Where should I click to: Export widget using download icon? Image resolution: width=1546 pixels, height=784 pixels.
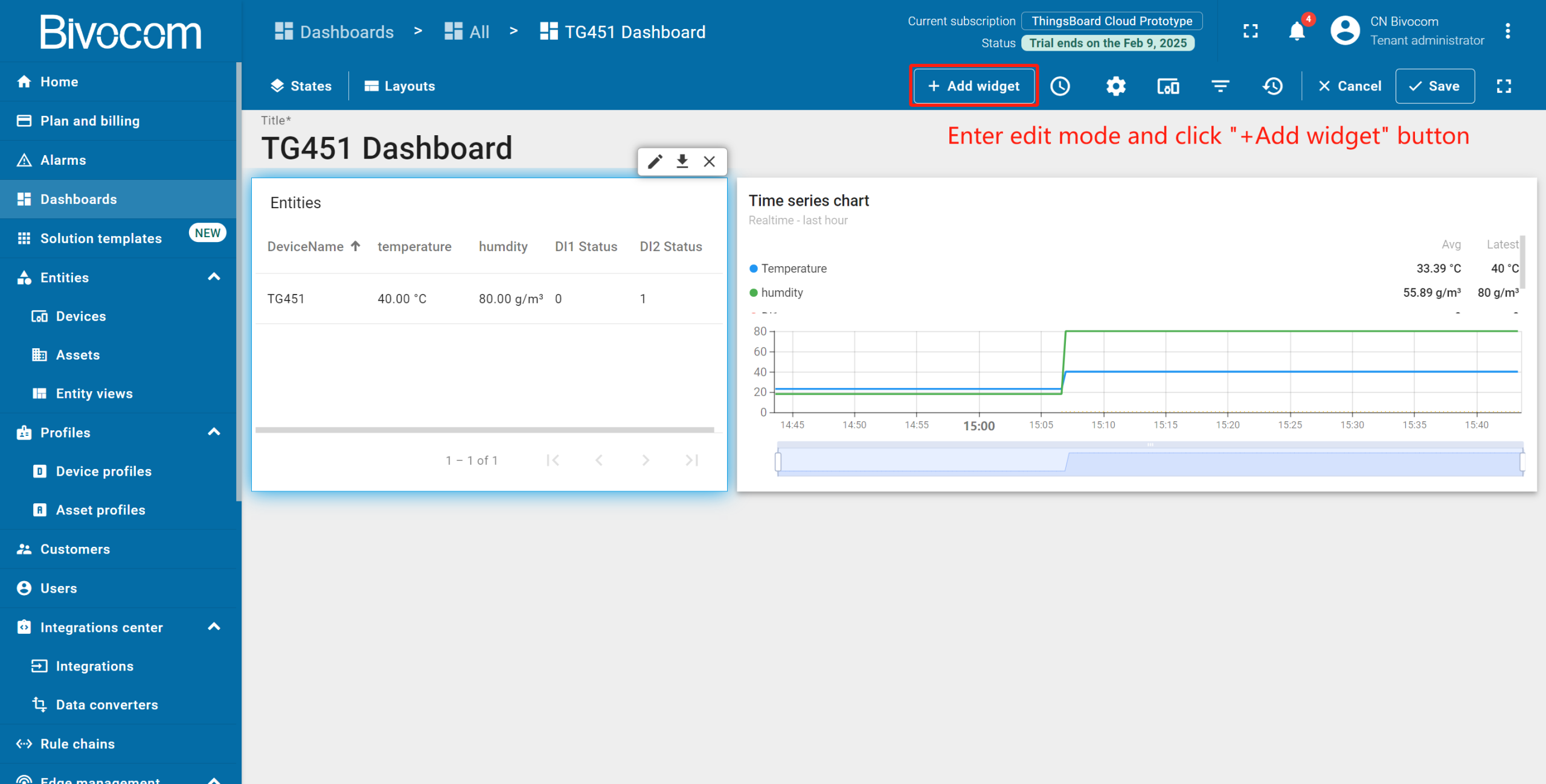pyautogui.click(x=682, y=162)
